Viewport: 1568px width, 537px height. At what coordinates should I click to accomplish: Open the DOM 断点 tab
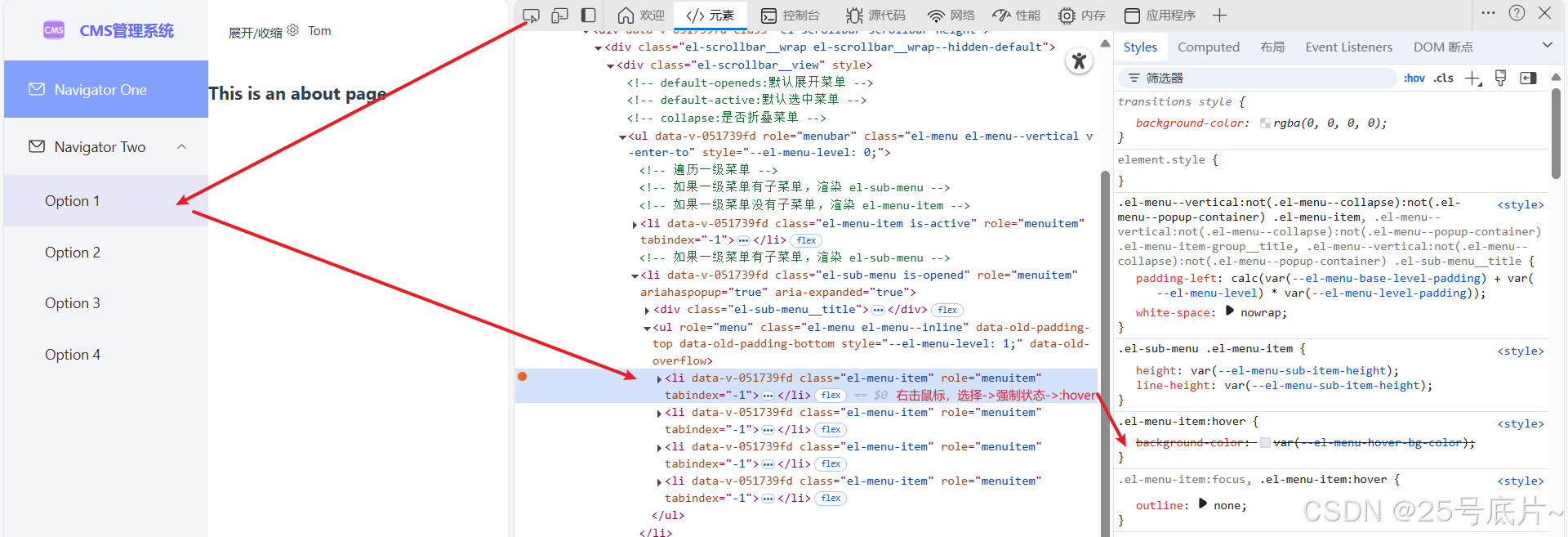(x=1443, y=47)
